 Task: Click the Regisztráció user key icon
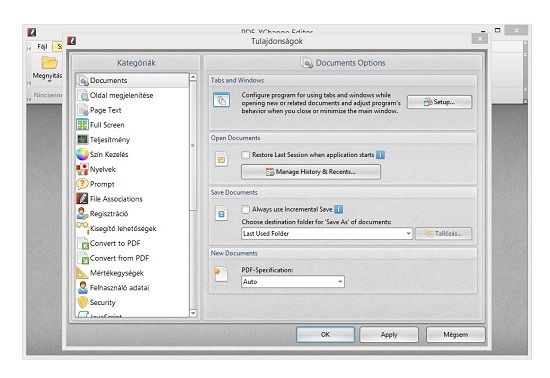[82, 214]
